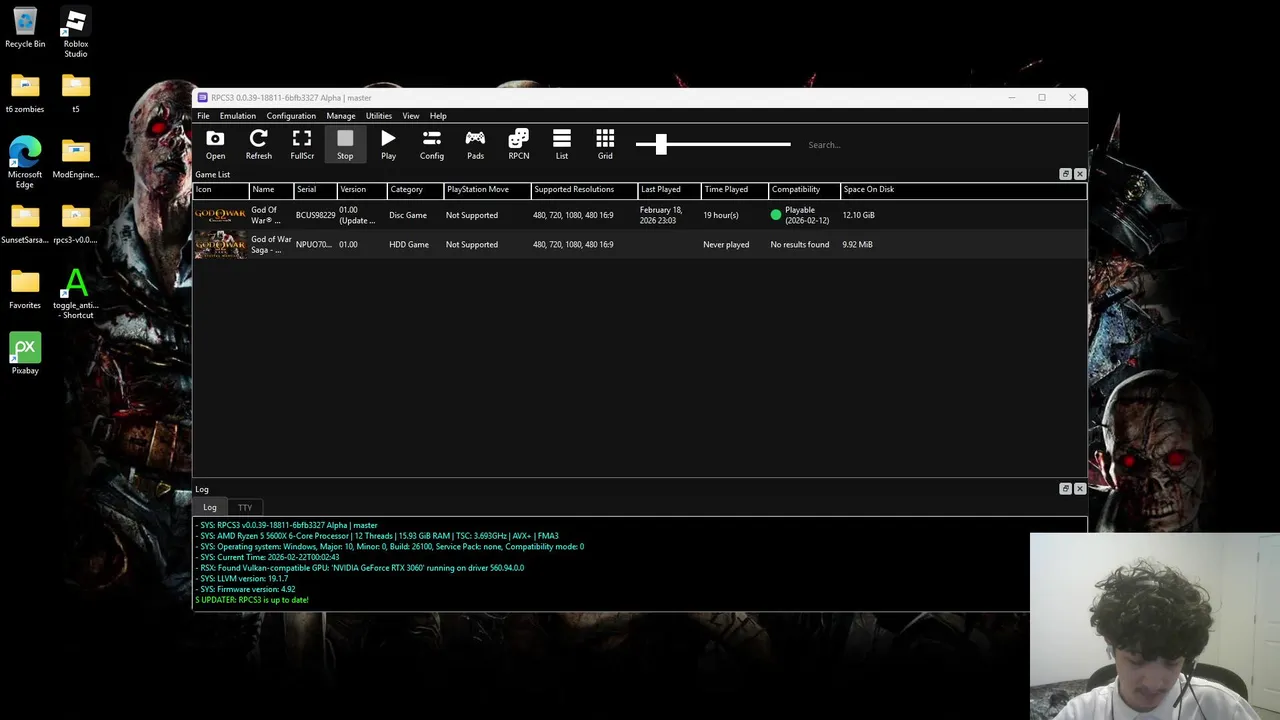Click the '12.10 GiB' disk space cell
The height and width of the screenshot is (720, 1280).
(x=858, y=215)
